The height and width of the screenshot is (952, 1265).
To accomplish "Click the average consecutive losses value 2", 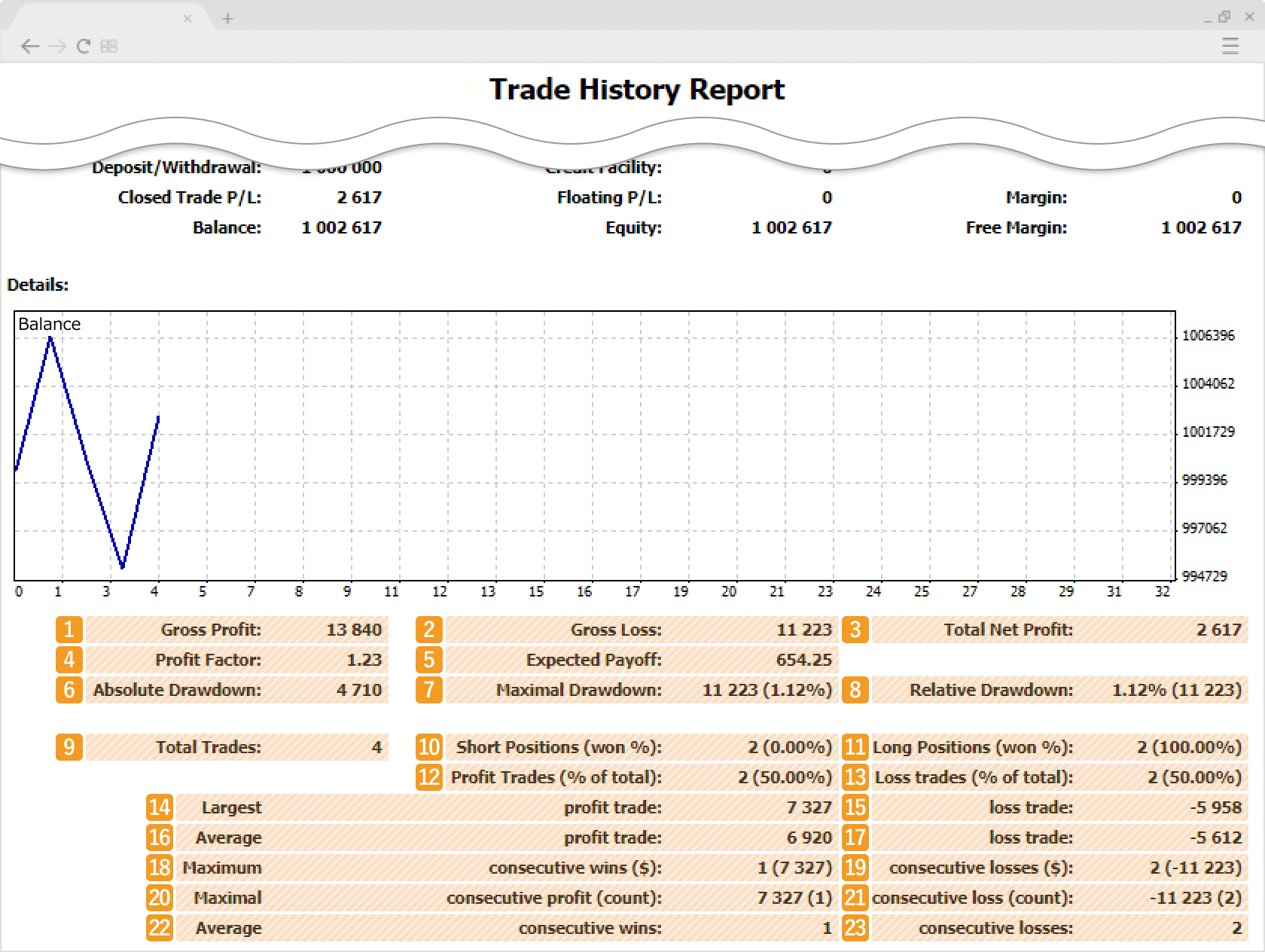I will [x=1236, y=928].
